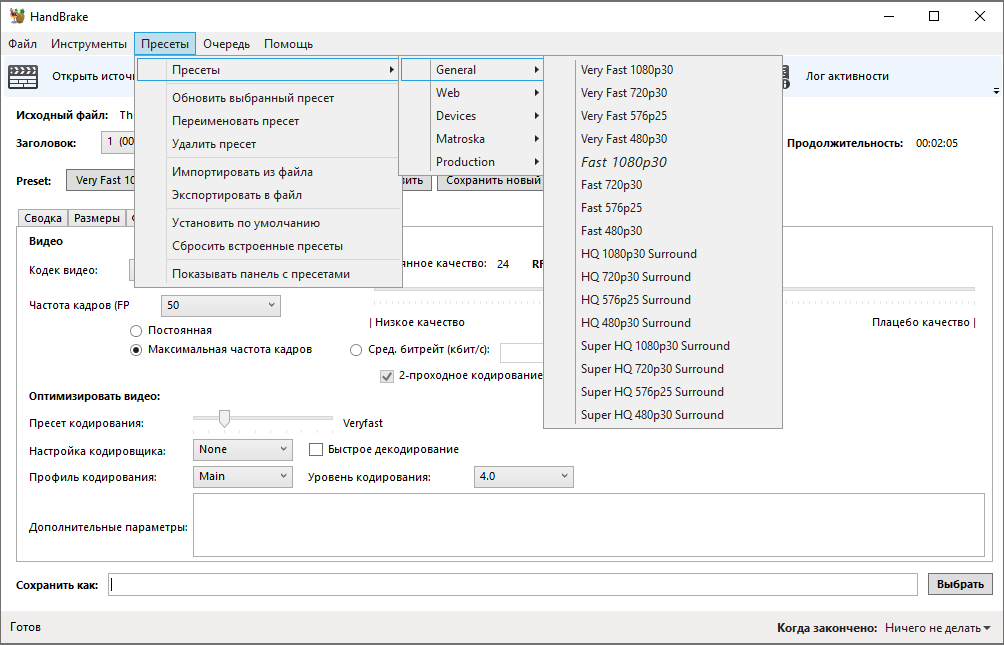Viewport: 1004px width, 645px height.
Task: Select the Сред. битрейт radio button
Action: click(x=356, y=350)
